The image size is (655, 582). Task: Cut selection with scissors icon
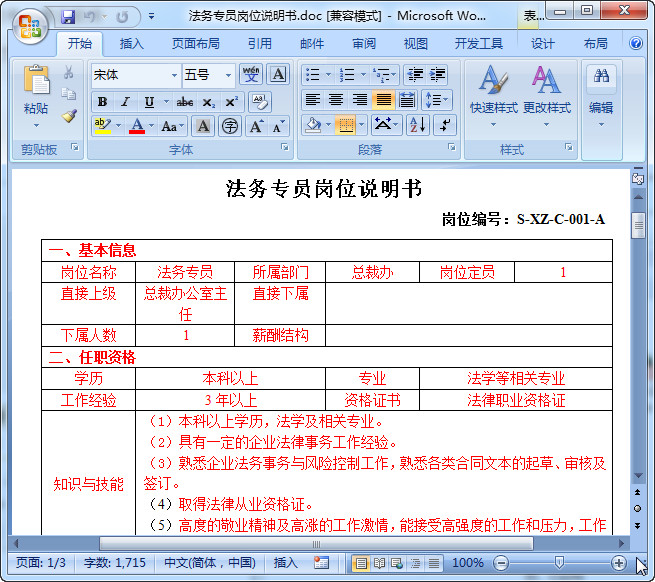(69, 72)
